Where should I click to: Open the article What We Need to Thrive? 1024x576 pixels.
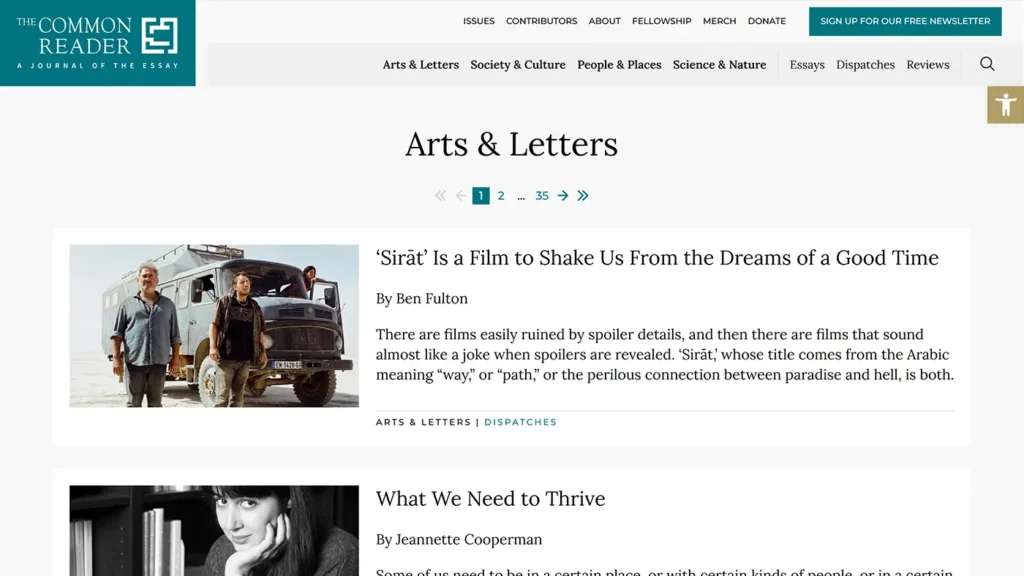(490, 498)
